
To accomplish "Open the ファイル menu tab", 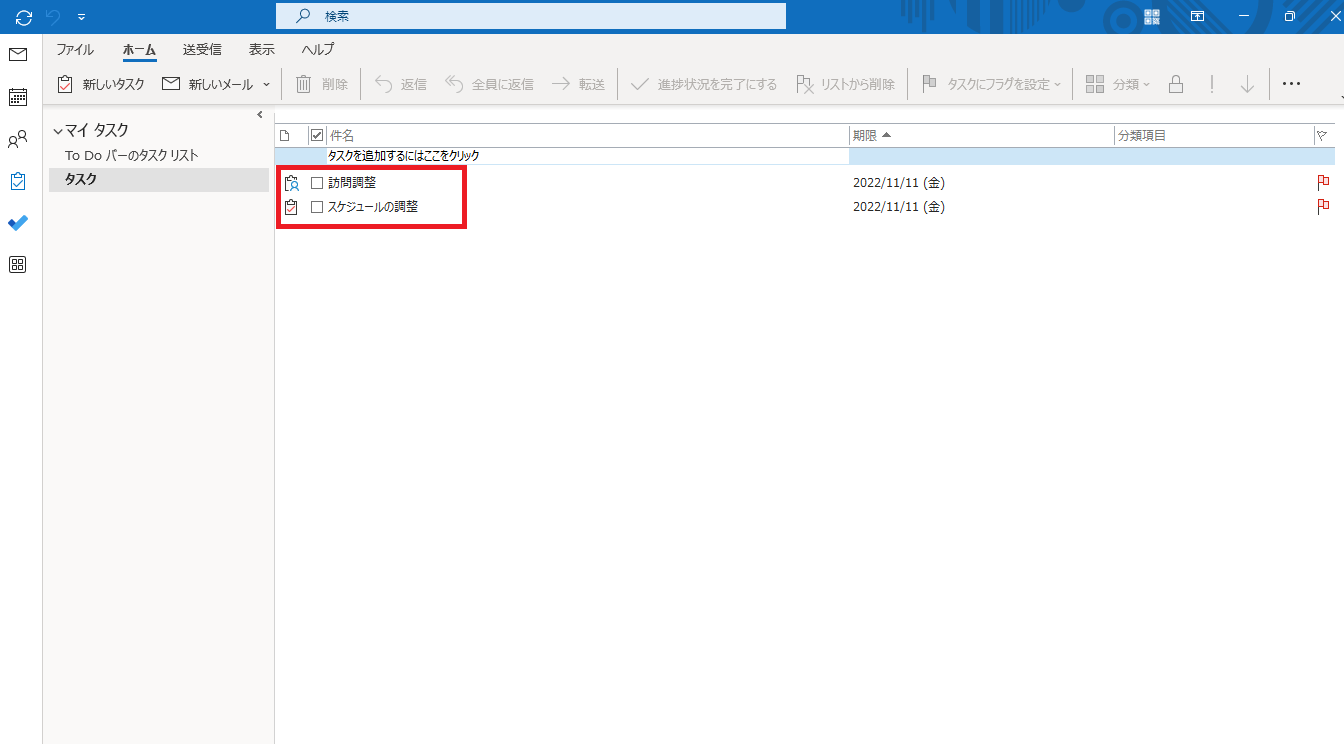I will (75, 49).
